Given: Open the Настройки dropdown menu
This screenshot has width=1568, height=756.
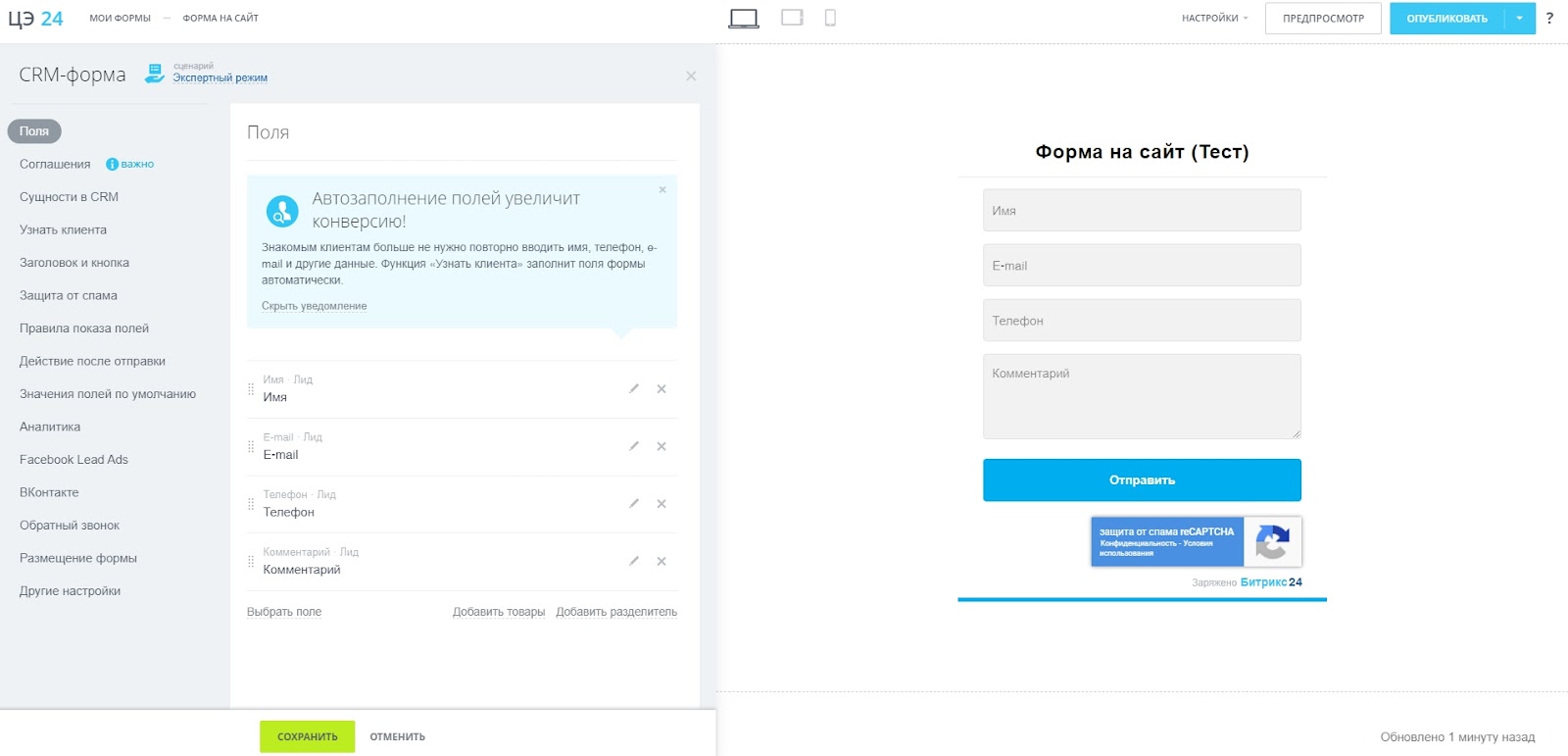Looking at the screenshot, I should pyautogui.click(x=1214, y=19).
